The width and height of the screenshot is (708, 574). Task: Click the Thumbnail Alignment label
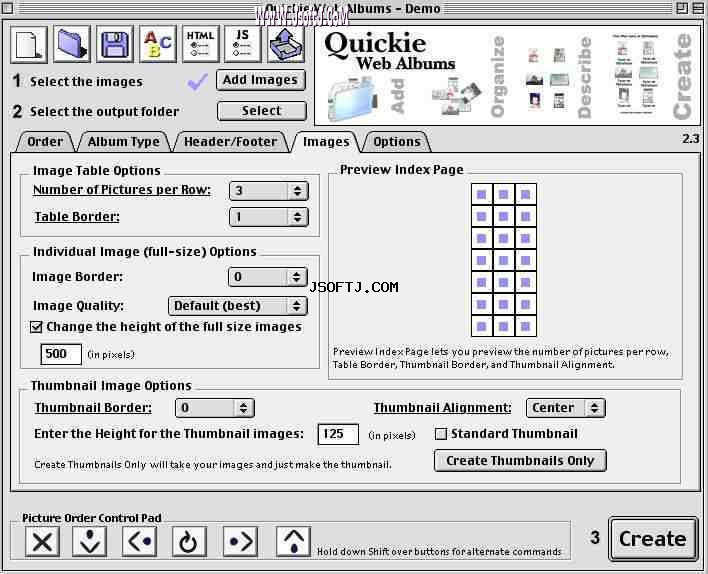(x=442, y=408)
